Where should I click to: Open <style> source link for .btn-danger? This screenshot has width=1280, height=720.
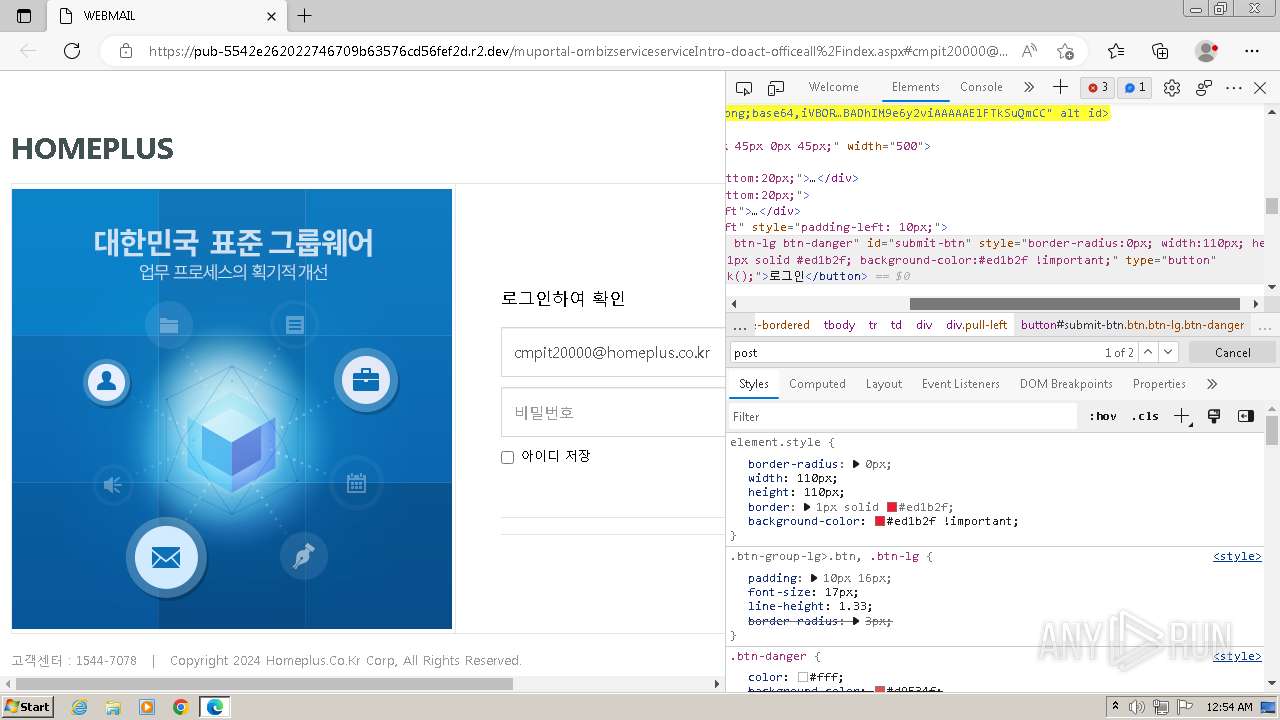click(1237, 656)
